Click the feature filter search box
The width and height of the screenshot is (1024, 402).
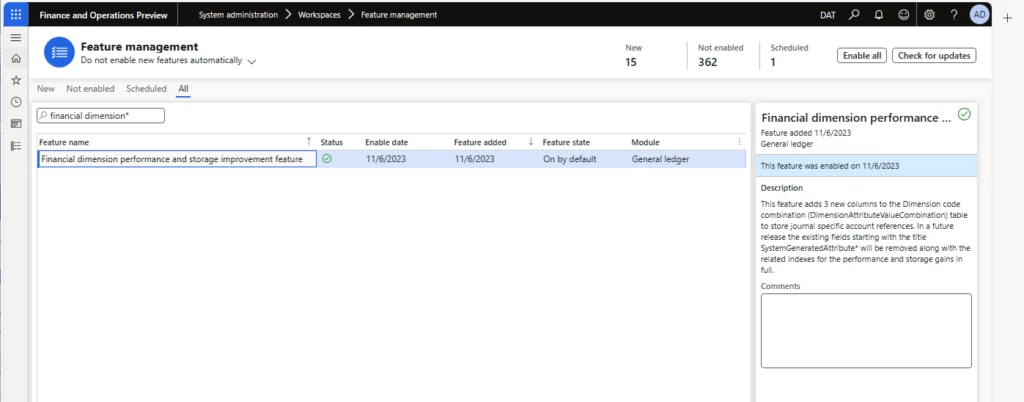100,116
